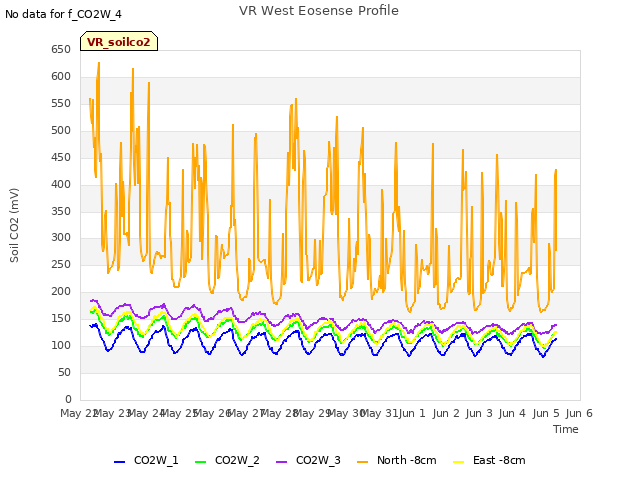Viewport: 640px width, 480px height.
Task: Click the 550 y-axis tick label
Action: pos(61,104)
